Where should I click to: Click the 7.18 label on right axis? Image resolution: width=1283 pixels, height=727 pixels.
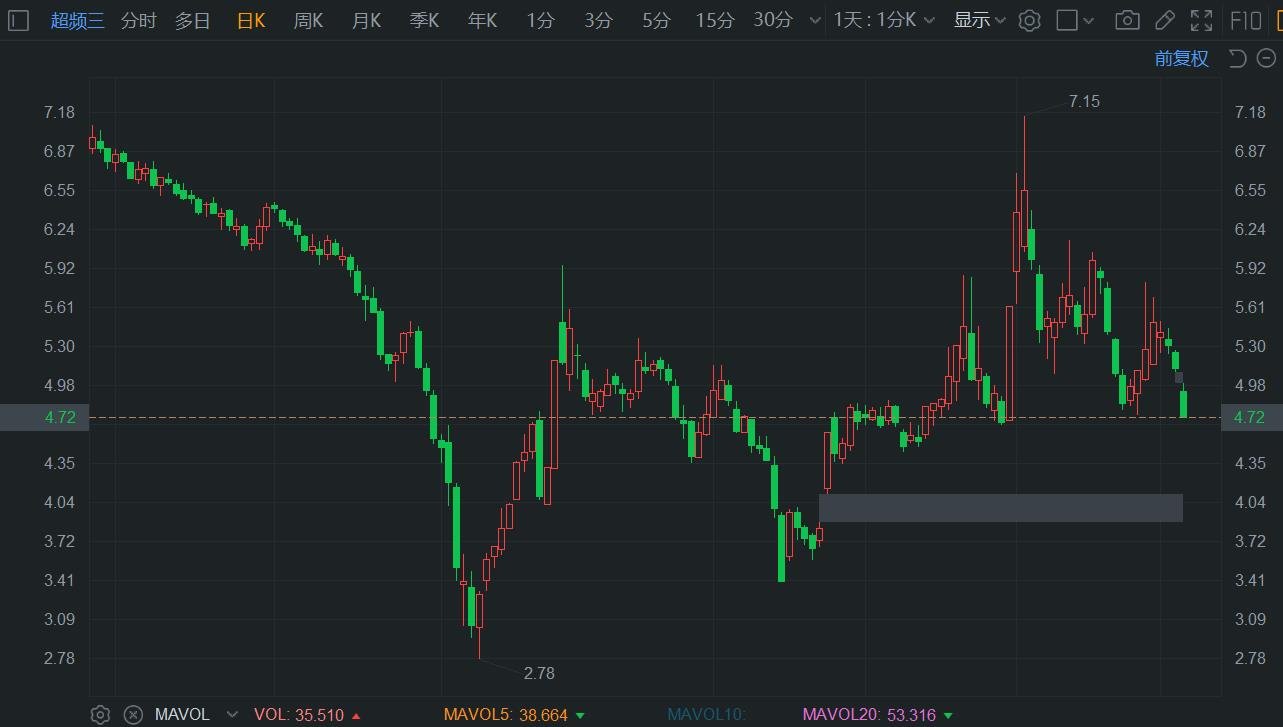coord(1251,112)
